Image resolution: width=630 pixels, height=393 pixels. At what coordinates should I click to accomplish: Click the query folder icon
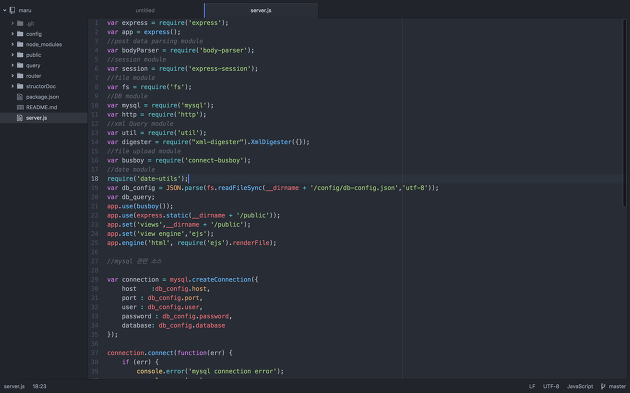click(20, 65)
